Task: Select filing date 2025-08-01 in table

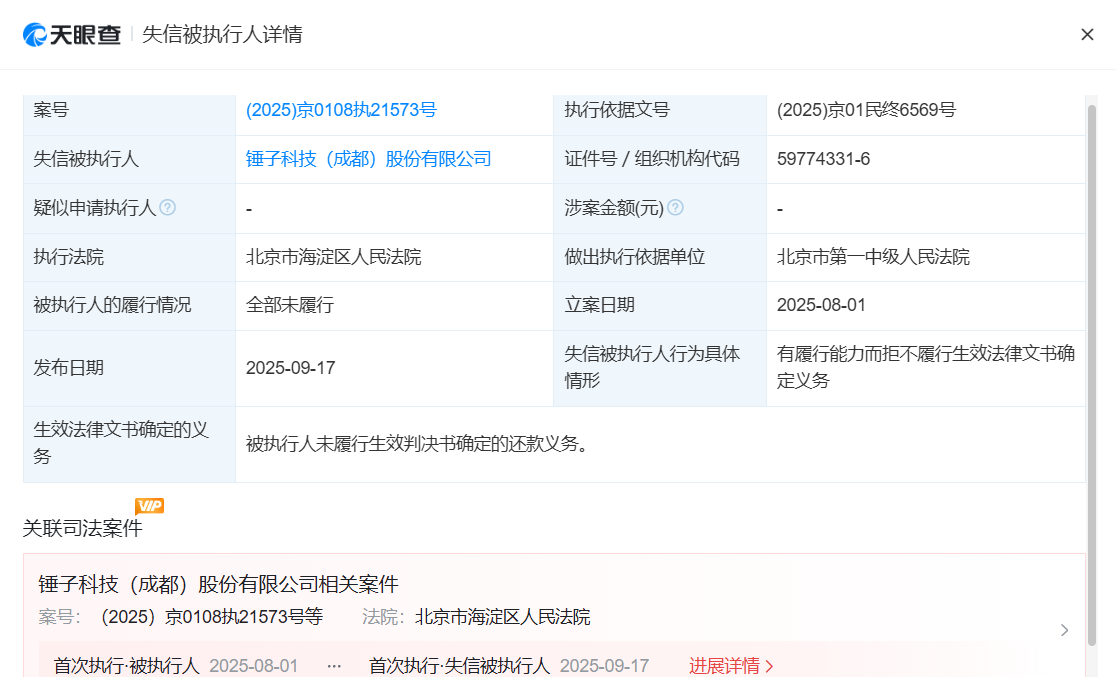Action: point(821,305)
